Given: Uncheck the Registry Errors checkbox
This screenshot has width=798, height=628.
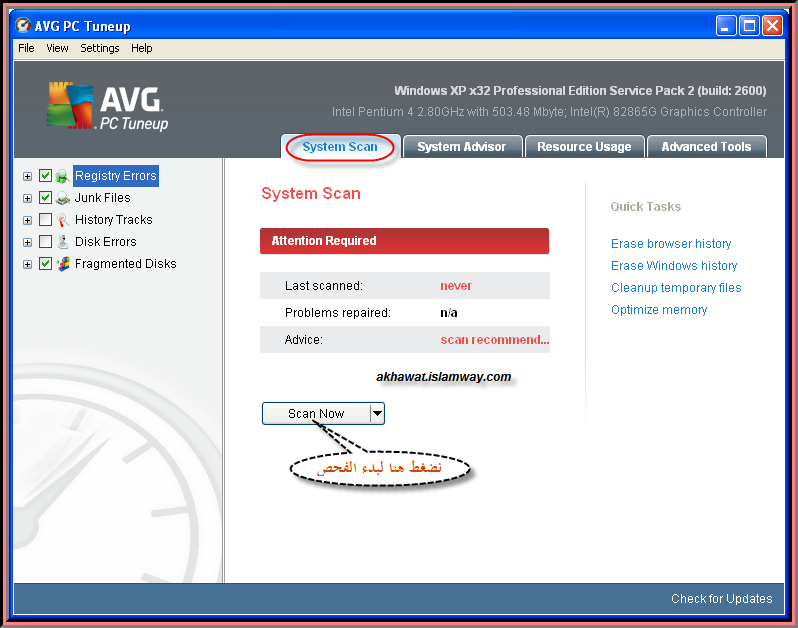Looking at the screenshot, I should 45,176.
